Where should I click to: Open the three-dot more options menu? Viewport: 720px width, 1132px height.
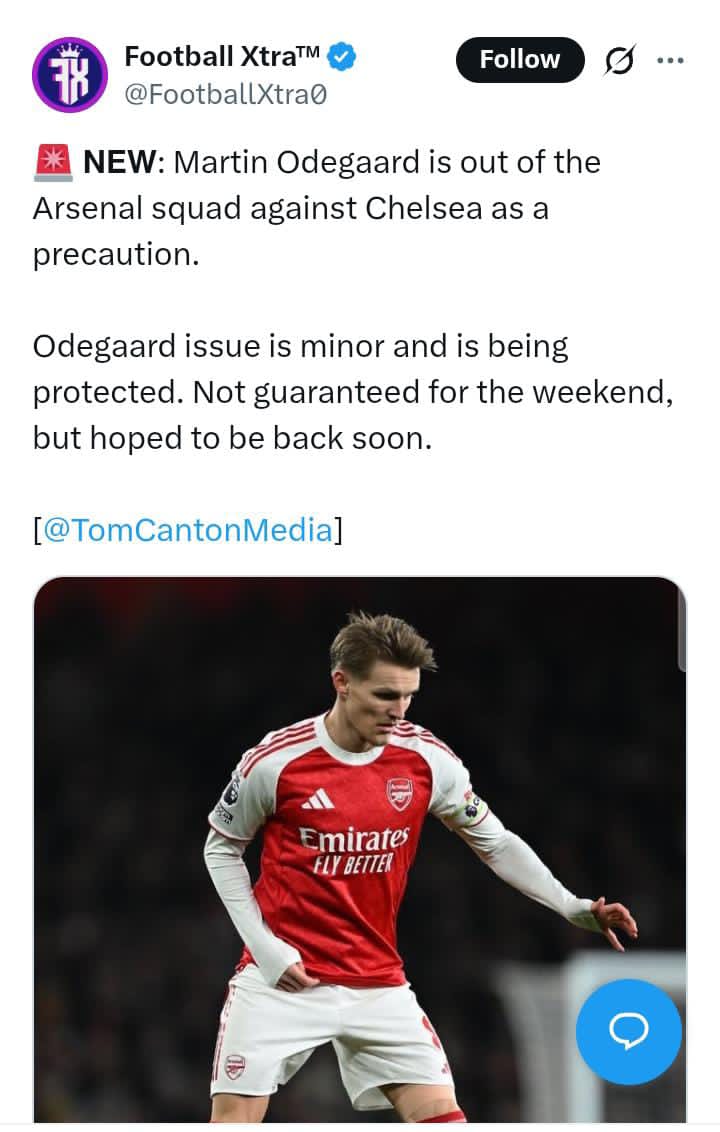point(669,60)
